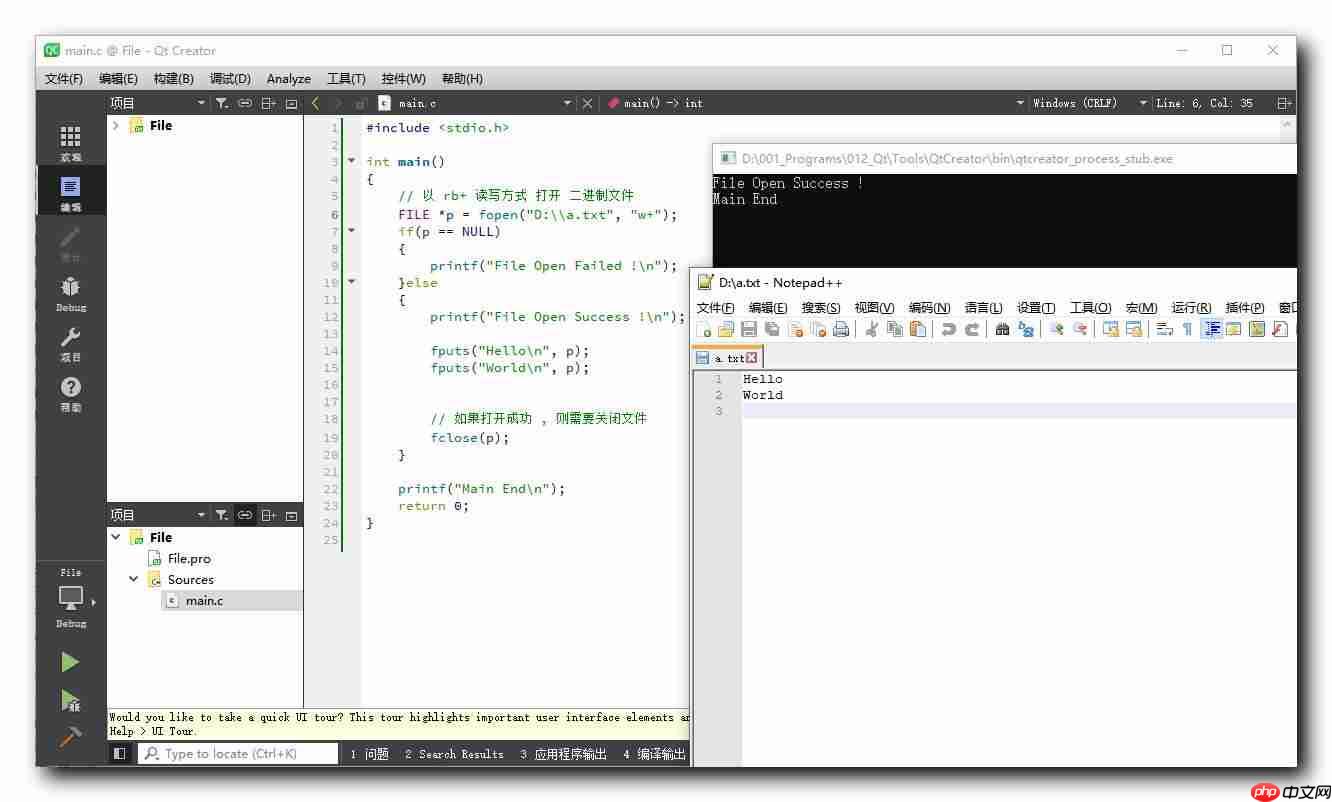Image resolution: width=1332 pixels, height=802 pixels.
Task: Build project with the hammer icon
Action: coord(70,736)
